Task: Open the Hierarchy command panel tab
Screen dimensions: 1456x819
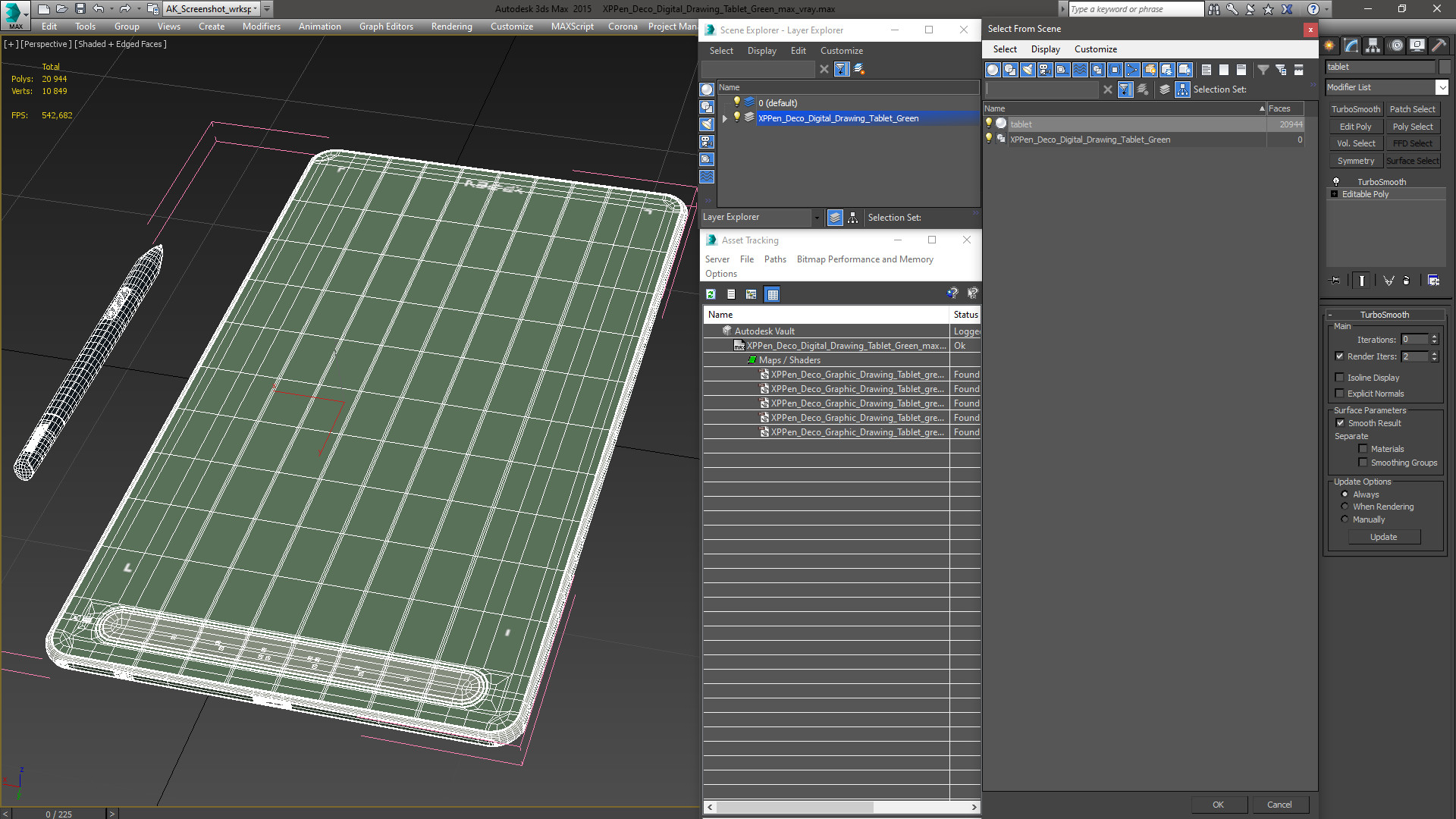Action: [x=1373, y=45]
